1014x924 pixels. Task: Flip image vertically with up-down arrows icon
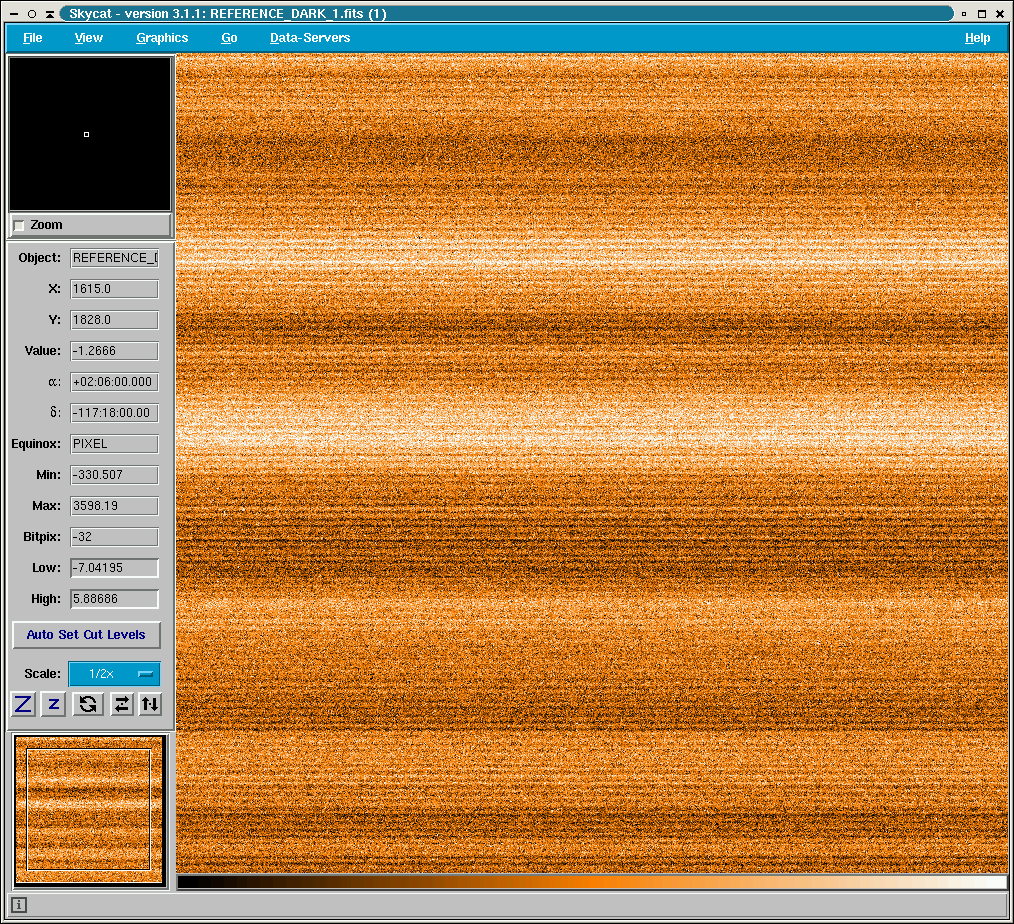pos(150,704)
